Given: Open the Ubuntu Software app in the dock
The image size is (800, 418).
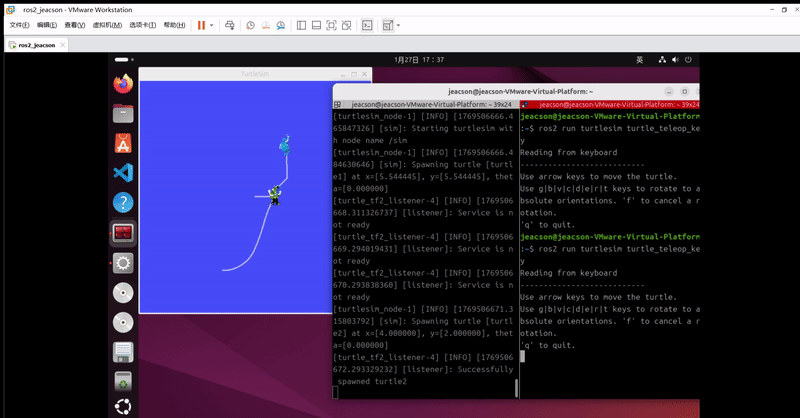Looking at the screenshot, I should [123, 144].
